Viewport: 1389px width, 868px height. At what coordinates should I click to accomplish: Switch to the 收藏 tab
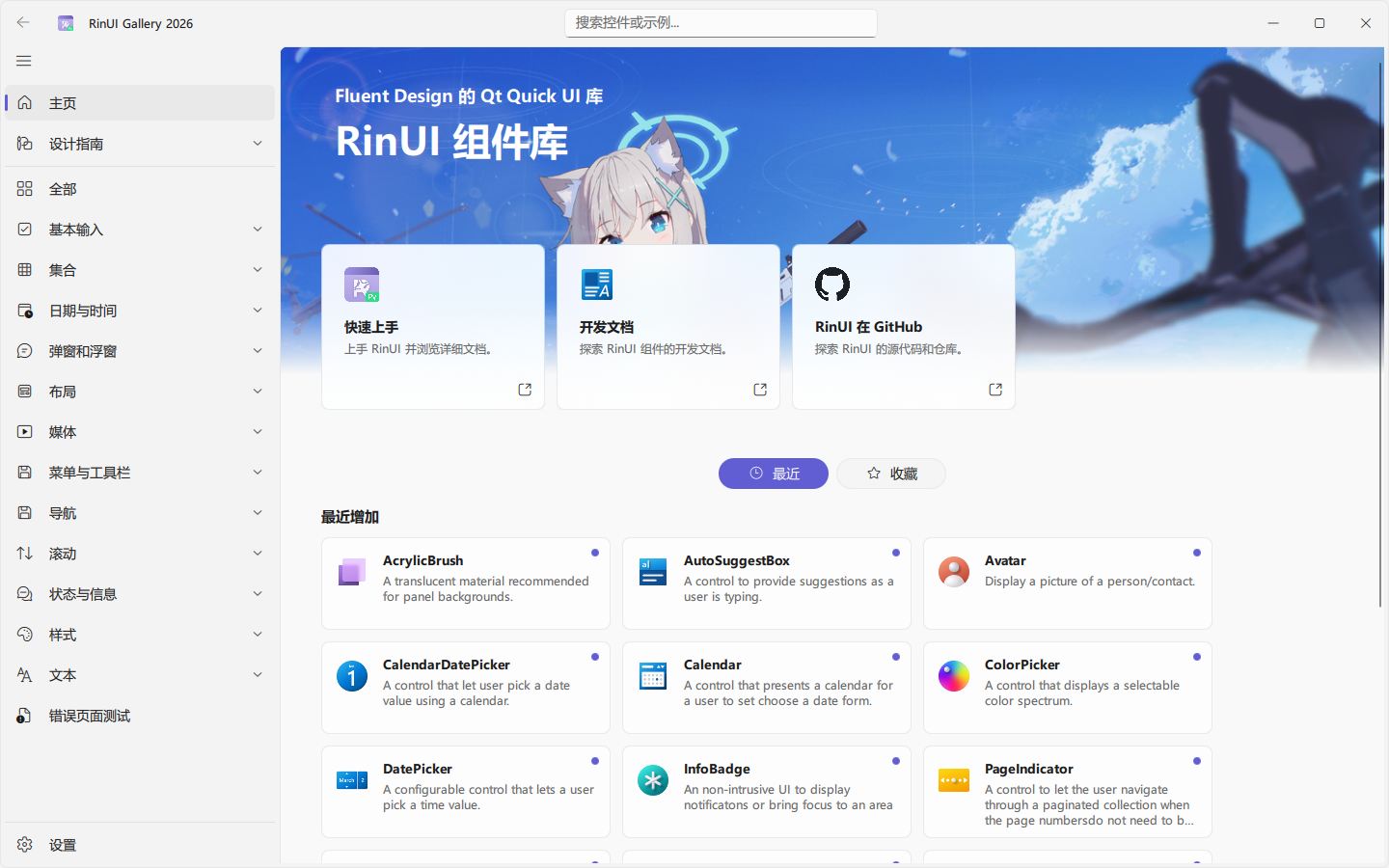891,474
